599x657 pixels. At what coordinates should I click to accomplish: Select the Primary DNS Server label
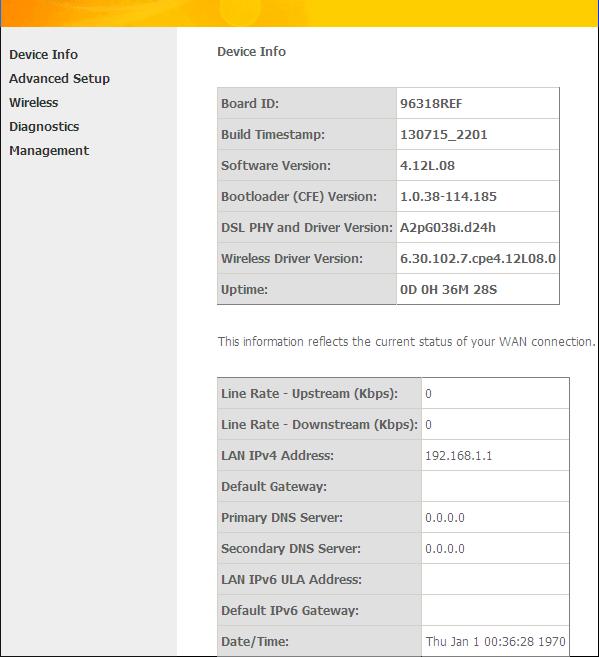(282, 517)
